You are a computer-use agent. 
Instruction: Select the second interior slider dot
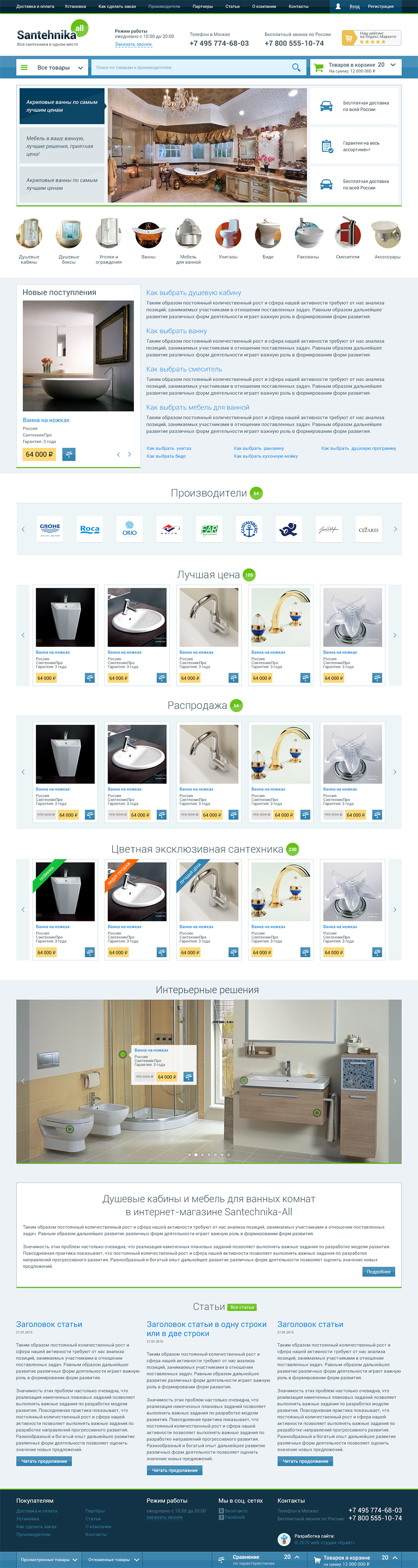click(x=195, y=1154)
